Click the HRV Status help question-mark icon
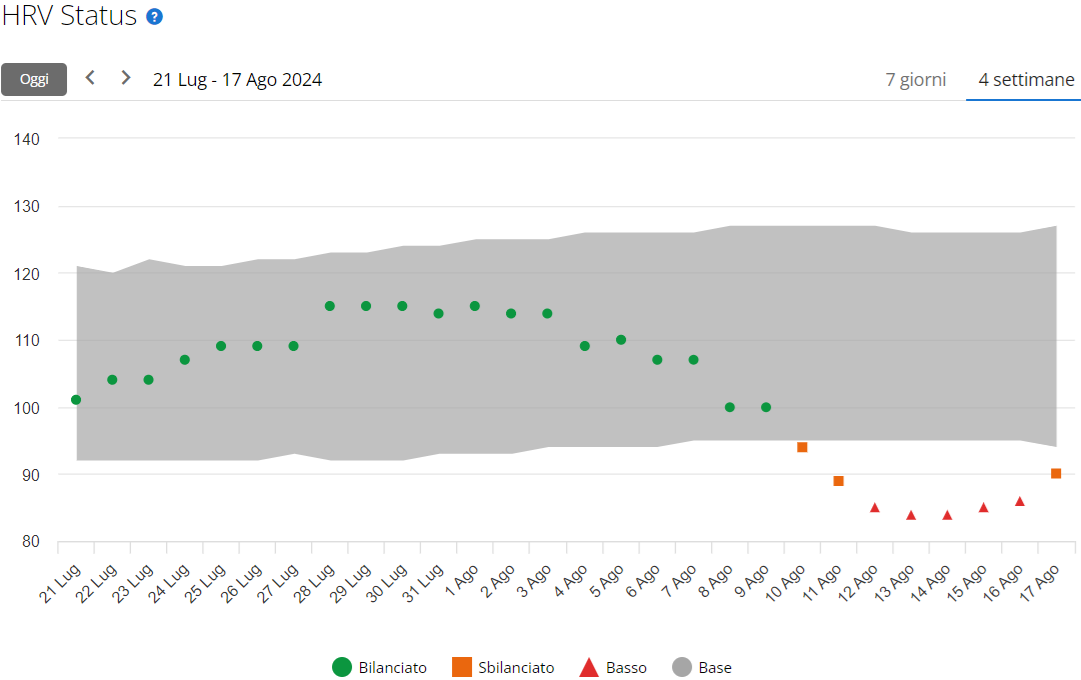This screenshot has width=1081, height=680. (154, 17)
